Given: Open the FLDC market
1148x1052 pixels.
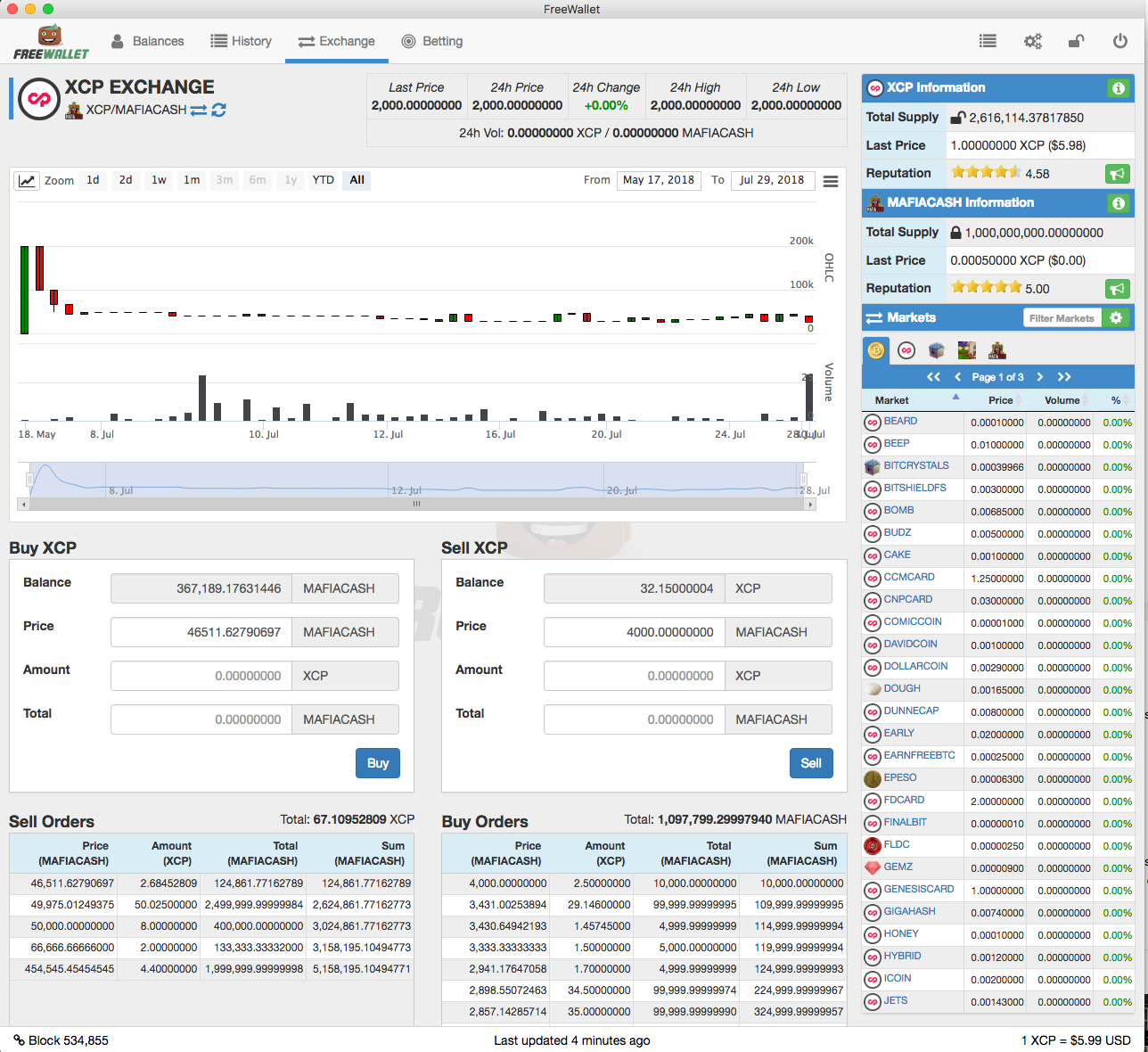Looking at the screenshot, I should click(x=897, y=845).
